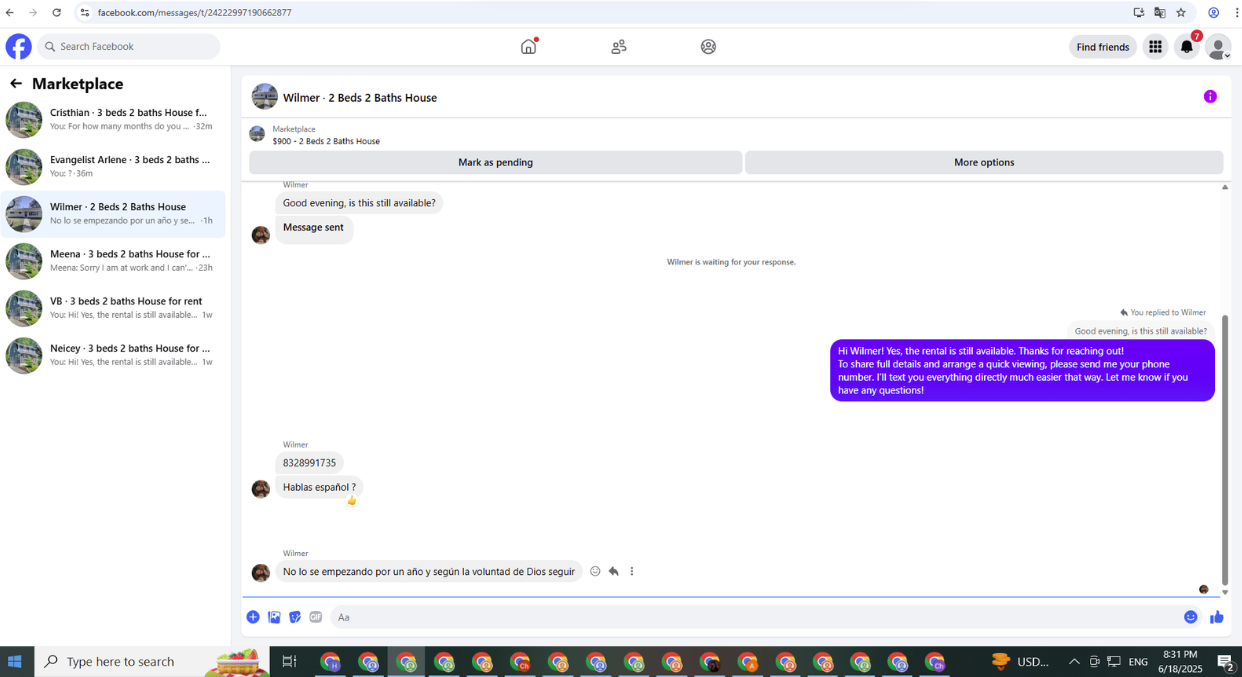Click Wilmer's avatar beside last message
This screenshot has height=677, width=1242.
[x=261, y=573]
